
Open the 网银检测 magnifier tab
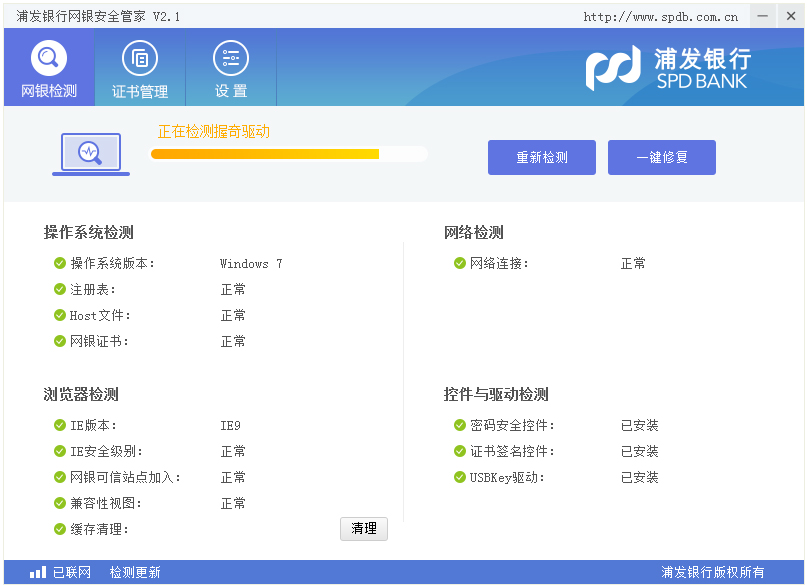pos(49,68)
